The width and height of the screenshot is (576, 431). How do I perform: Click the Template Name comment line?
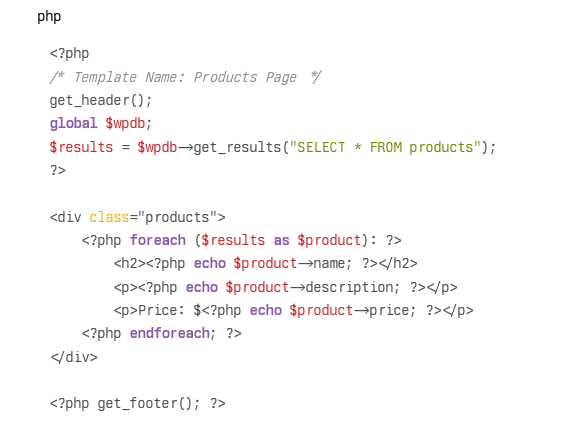coord(186,77)
